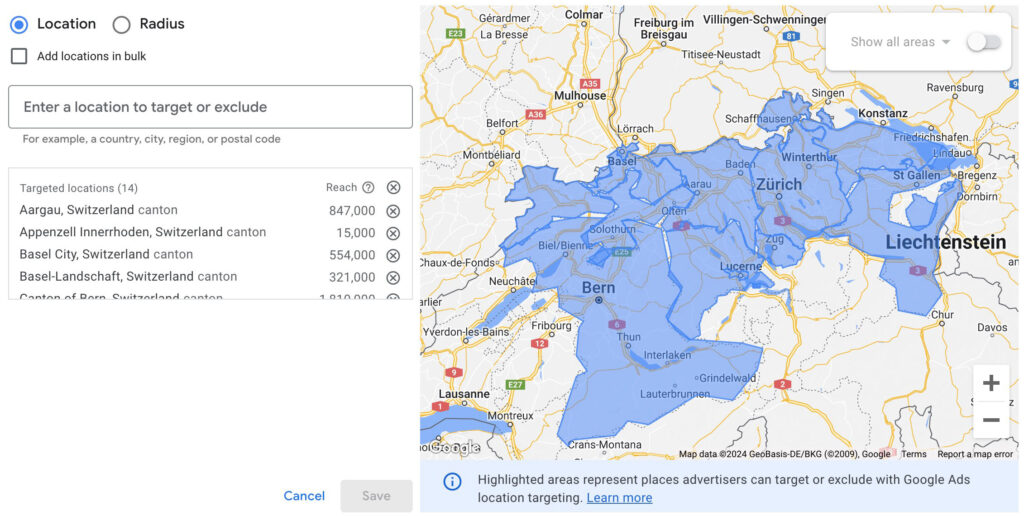This screenshot has height=516, width=1024.
Task: Click the 554,000 reach value
Action: pyautogui.click(x=352, y=255)
